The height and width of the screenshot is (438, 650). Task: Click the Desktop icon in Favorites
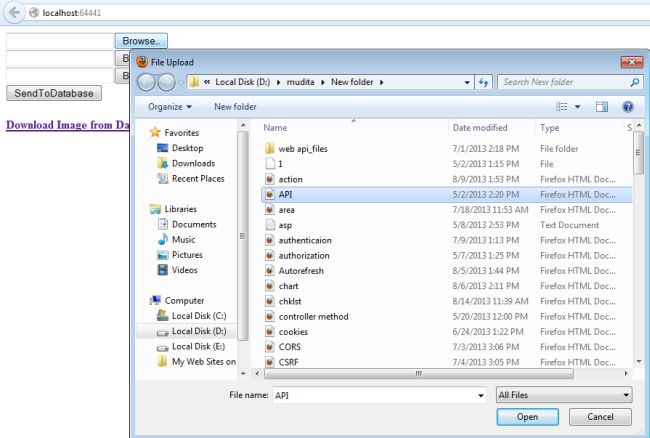(x=162, y=148)
